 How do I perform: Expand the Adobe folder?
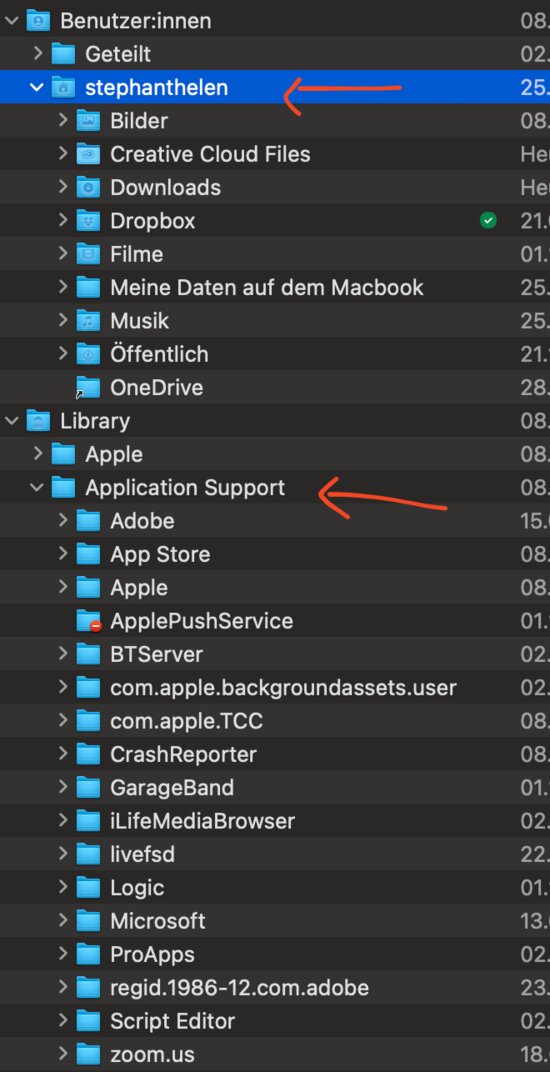63,520
